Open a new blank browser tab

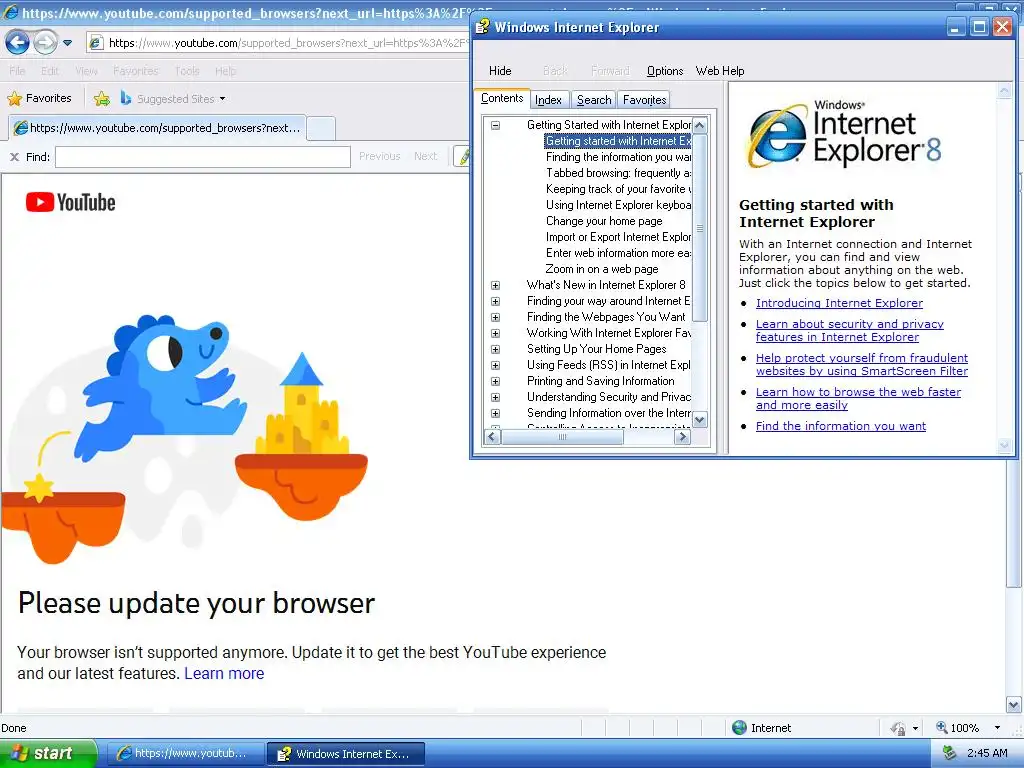tap(321, 128)
